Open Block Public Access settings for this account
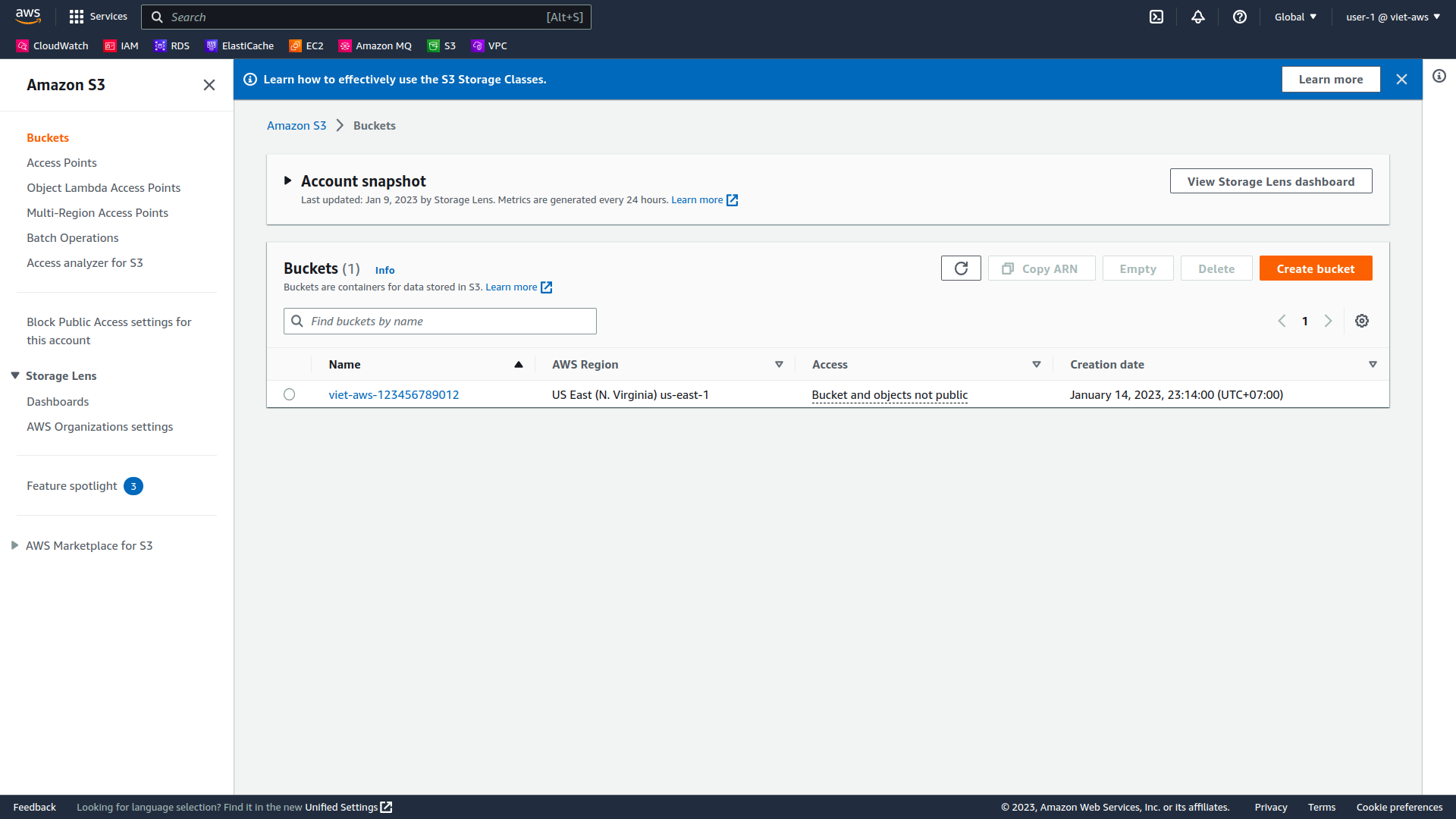Viewport: 1456px width, 819px height. (108, 331)
